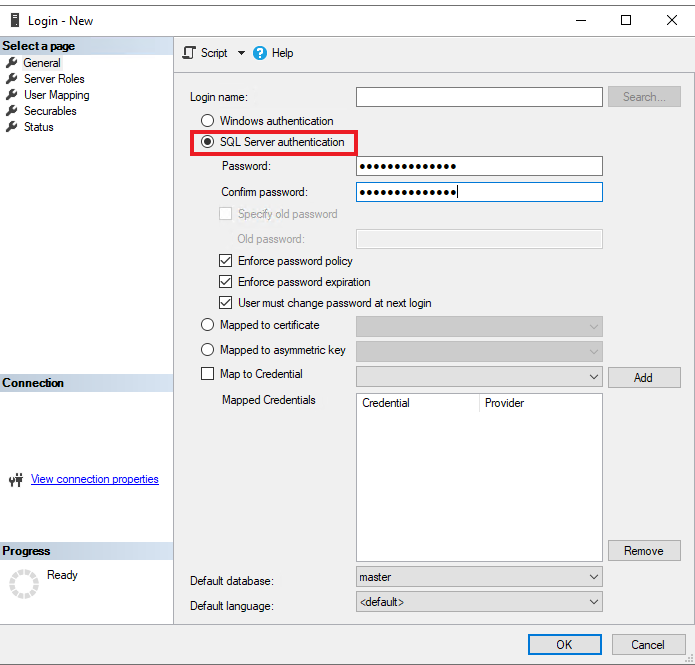
Task: Click the OK button
Action: click(x=565, y=645)
